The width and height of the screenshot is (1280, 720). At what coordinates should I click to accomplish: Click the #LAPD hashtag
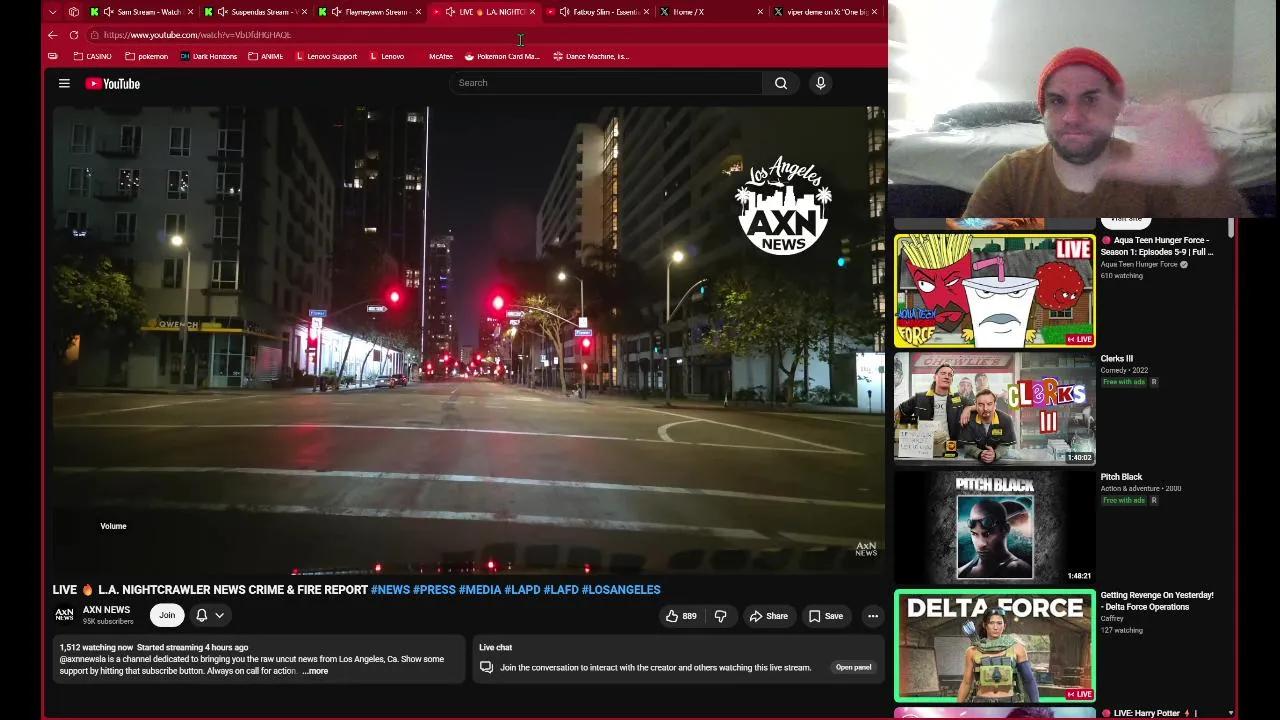[x=522, y=590]
